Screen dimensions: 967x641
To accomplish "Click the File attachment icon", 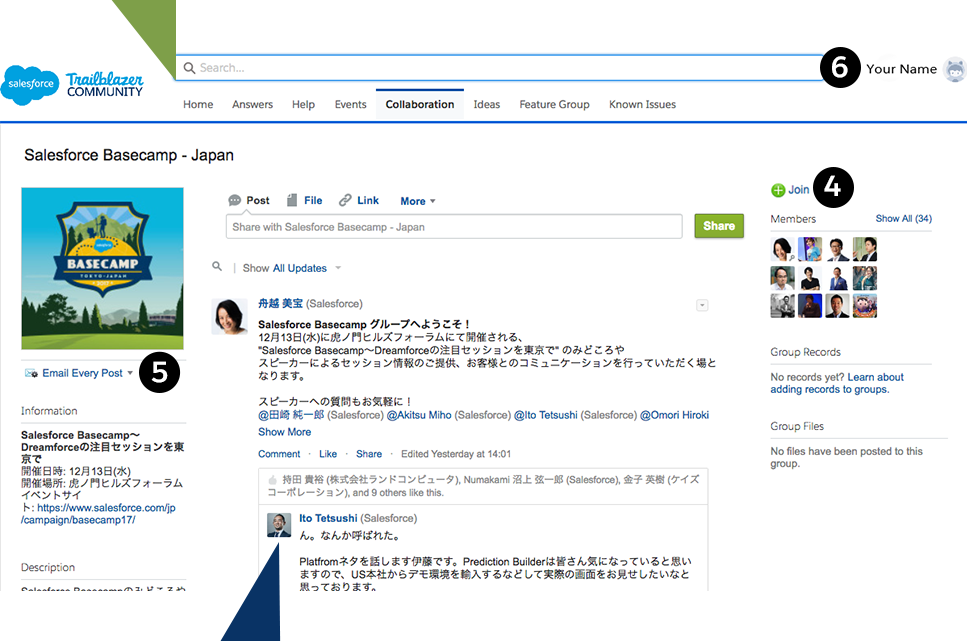I will pos(292,201).
